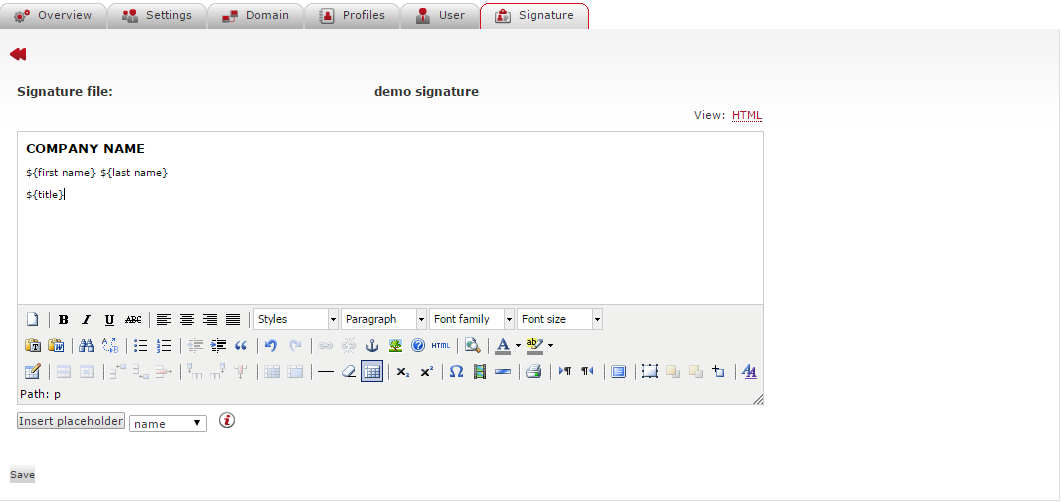The height and width of the screenshot is (502, 1063).
Task: Open the Styles dropdown
Action: tap(296, 320)
